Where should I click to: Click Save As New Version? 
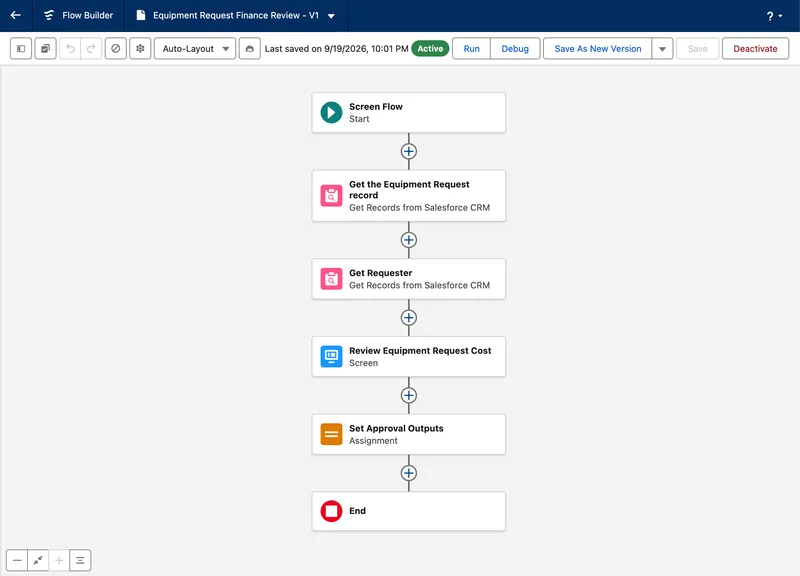[x=597, y=48]
